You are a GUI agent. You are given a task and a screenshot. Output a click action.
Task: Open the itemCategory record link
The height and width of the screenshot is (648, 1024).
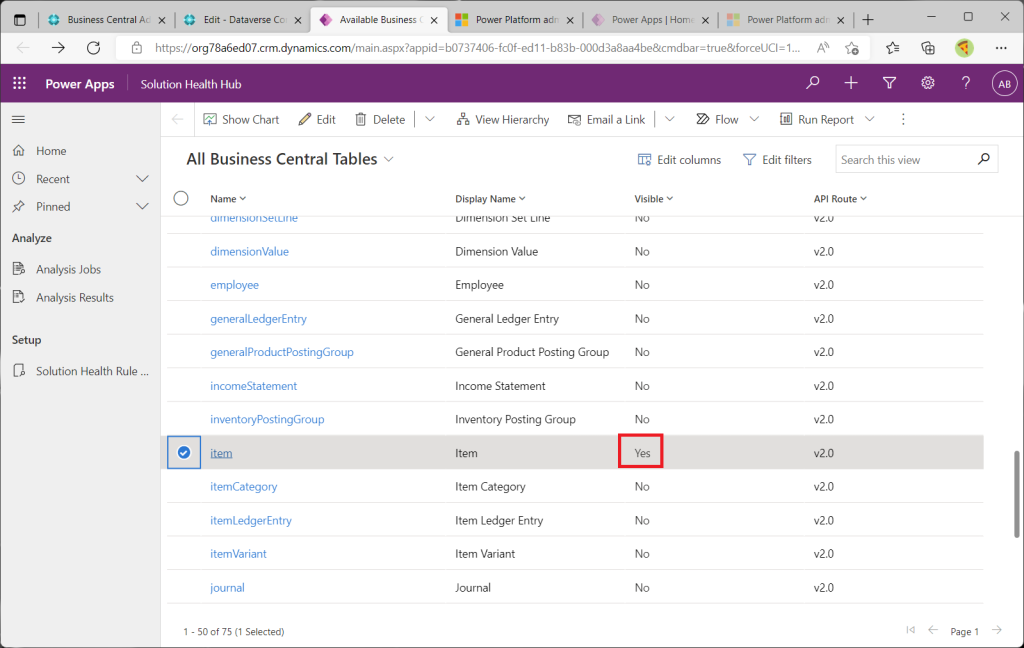click(x=244, y=487)
